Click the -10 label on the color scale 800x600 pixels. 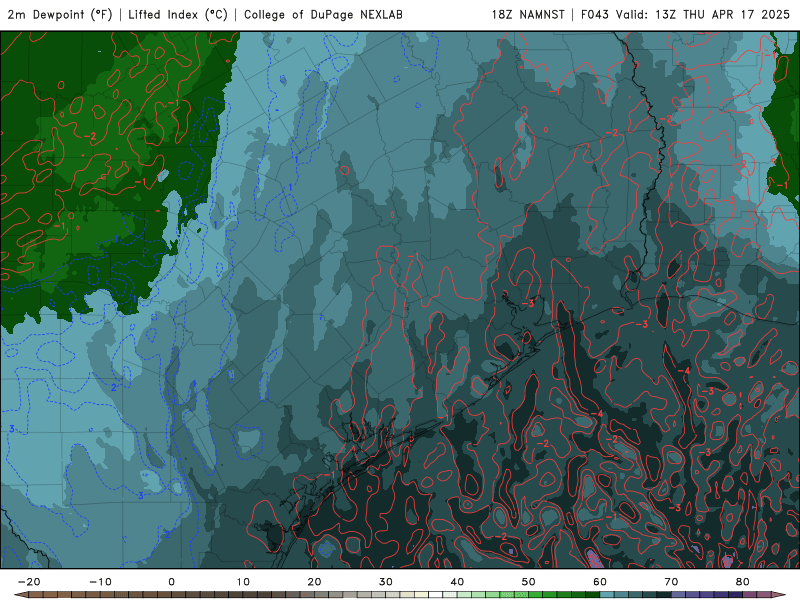coord(100,582)
